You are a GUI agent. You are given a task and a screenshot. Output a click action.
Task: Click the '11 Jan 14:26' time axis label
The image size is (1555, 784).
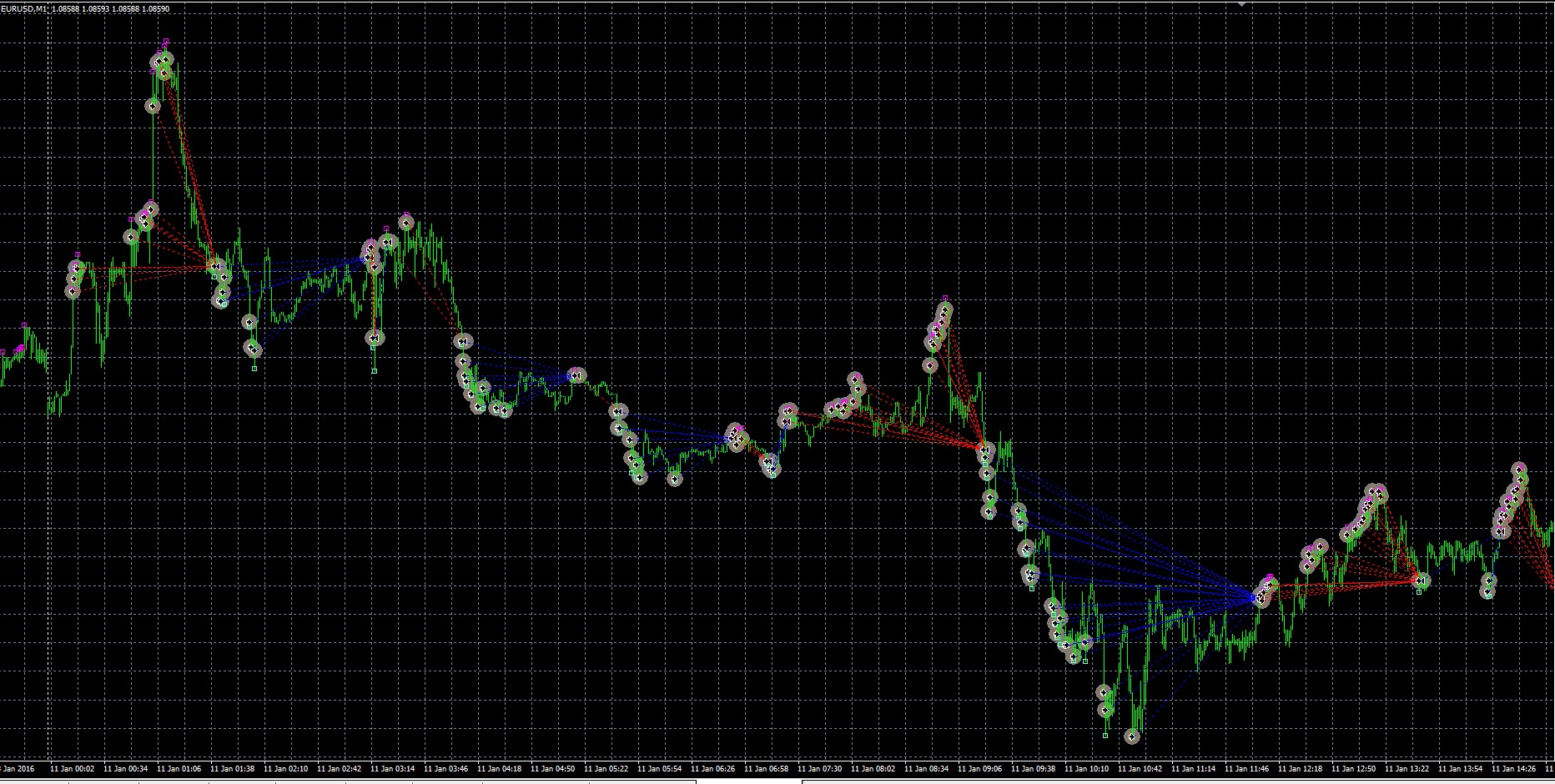[x=1514, y=769]
